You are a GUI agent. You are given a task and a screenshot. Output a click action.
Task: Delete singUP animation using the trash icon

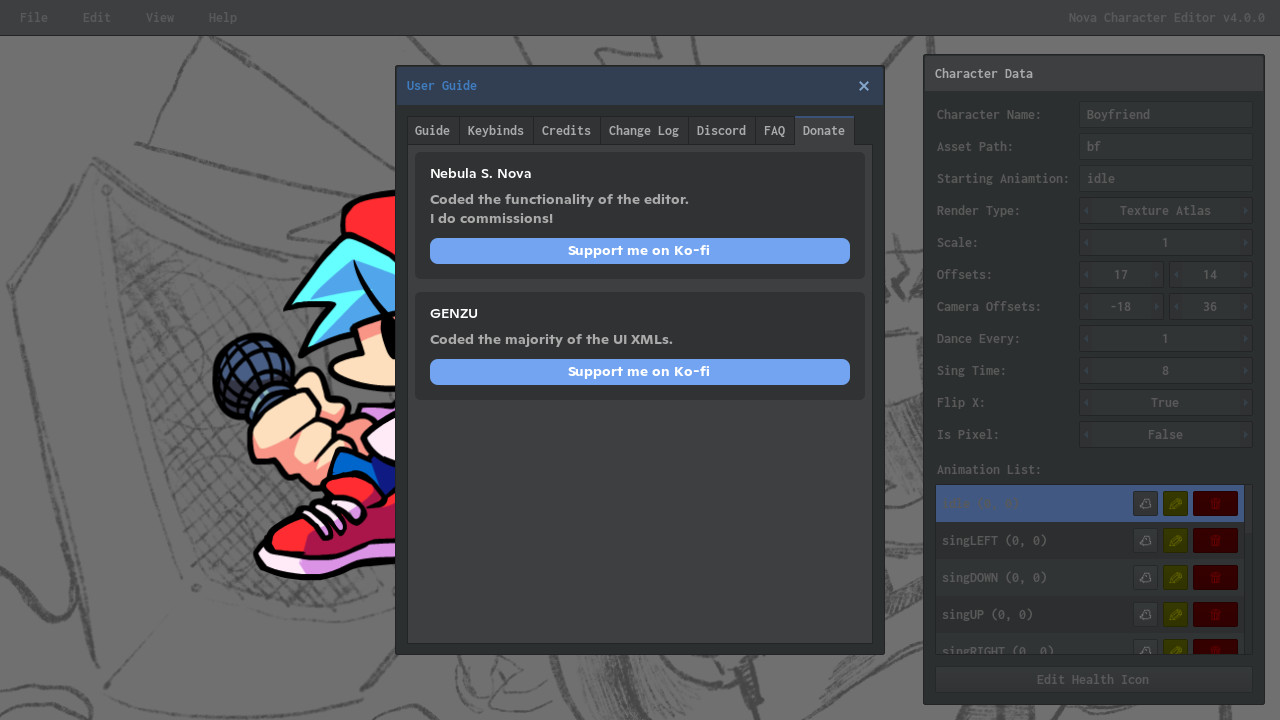pos(1215,615)
